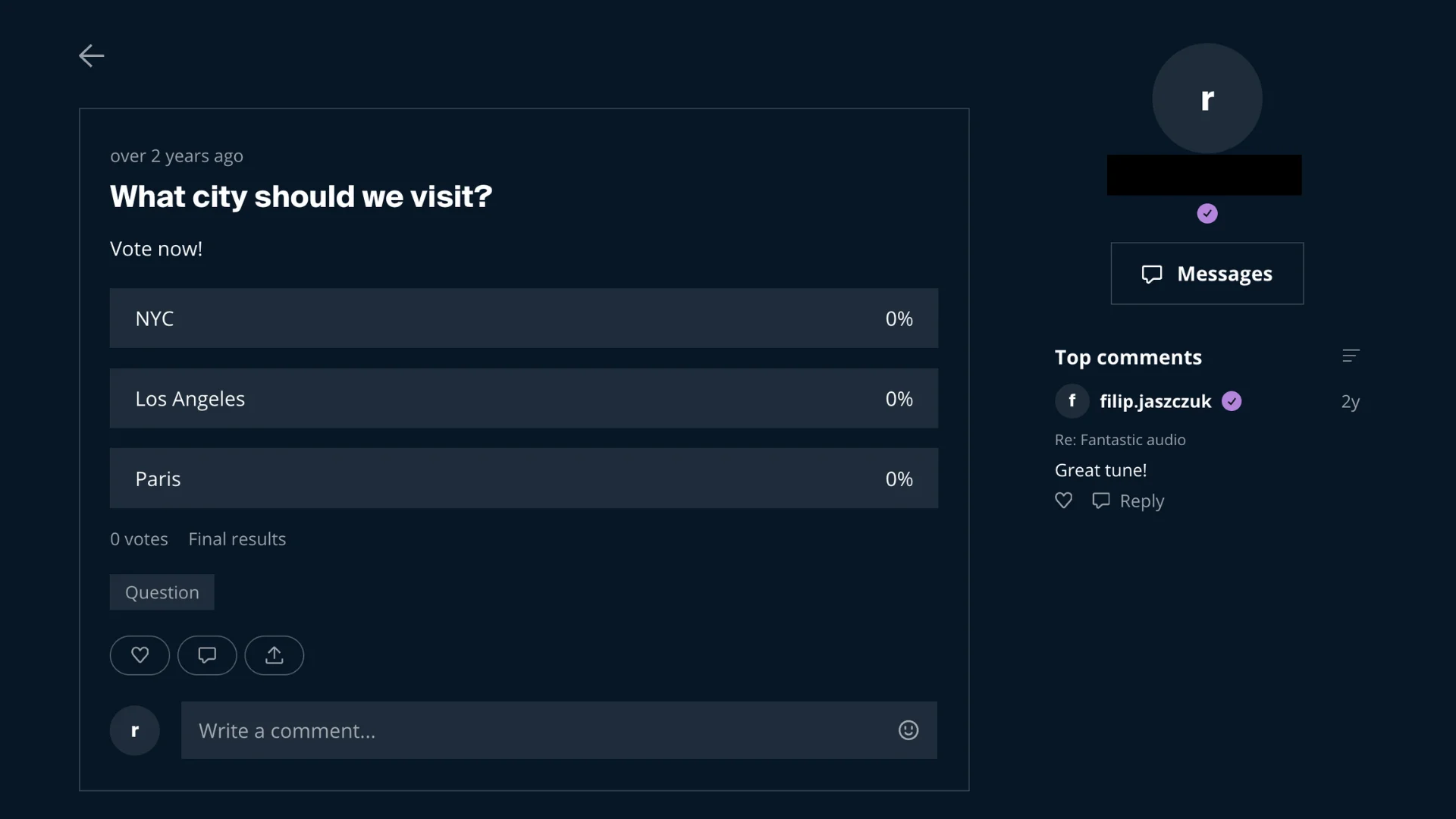Vote for Los Angeles option
1456x819 pixels.
(523, 398)
